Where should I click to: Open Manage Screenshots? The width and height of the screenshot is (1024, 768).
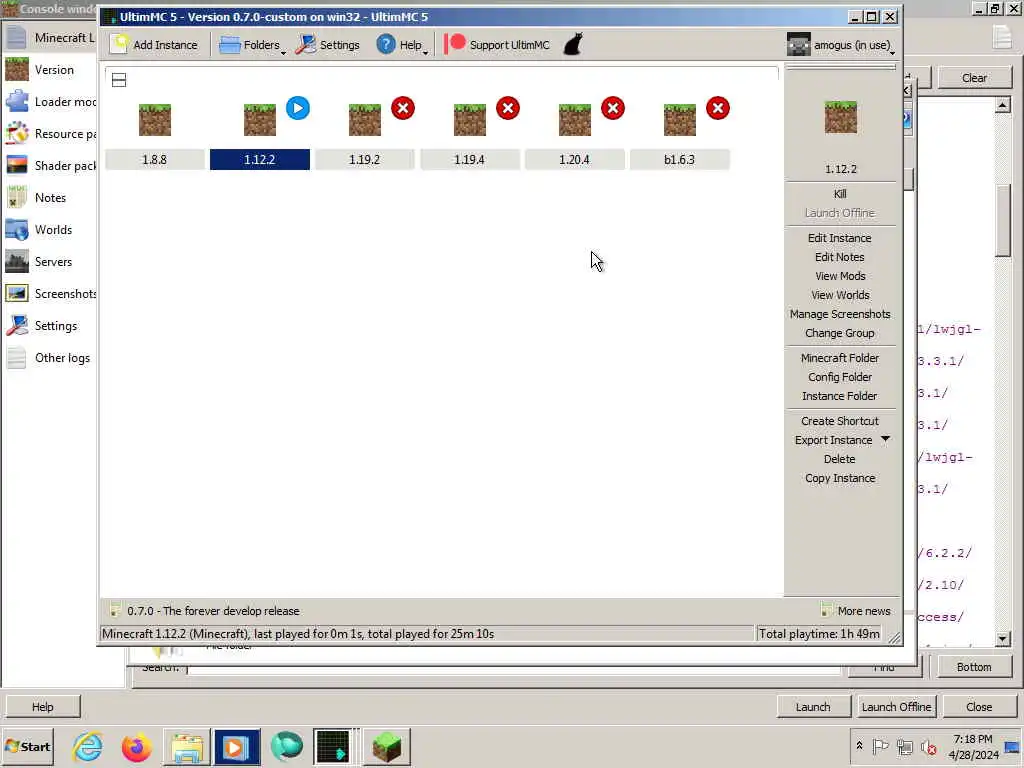(x=840, y=313)
